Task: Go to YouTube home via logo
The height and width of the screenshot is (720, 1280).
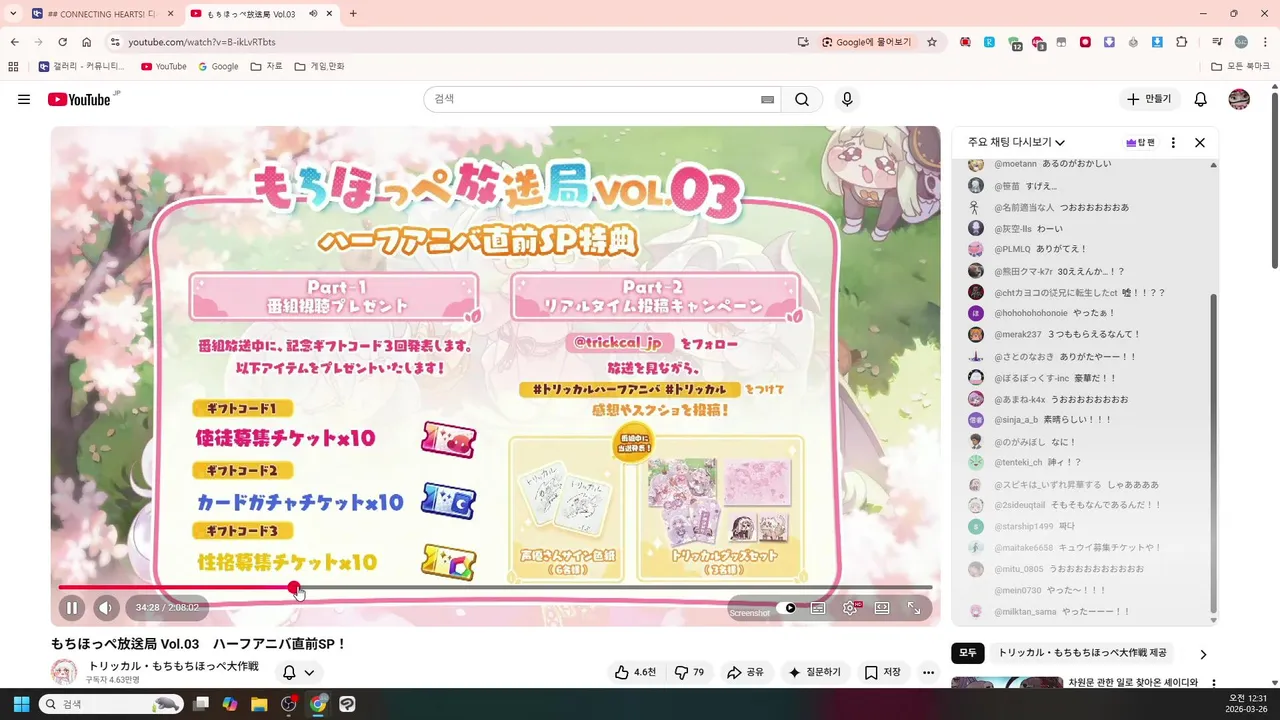Action: [x=79, y=99]
